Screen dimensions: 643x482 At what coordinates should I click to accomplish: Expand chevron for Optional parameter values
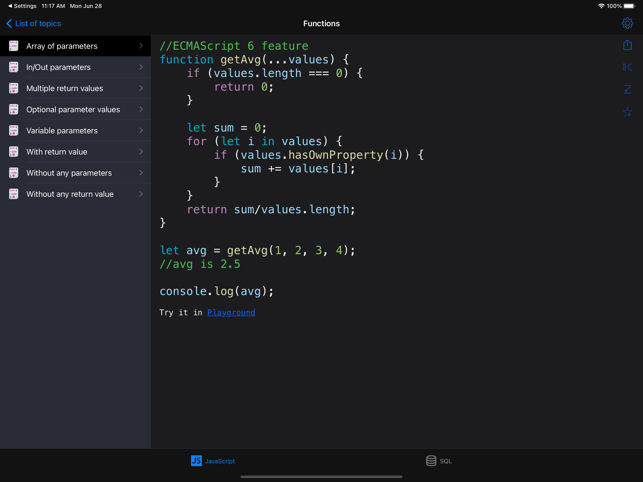click(141, 110)
